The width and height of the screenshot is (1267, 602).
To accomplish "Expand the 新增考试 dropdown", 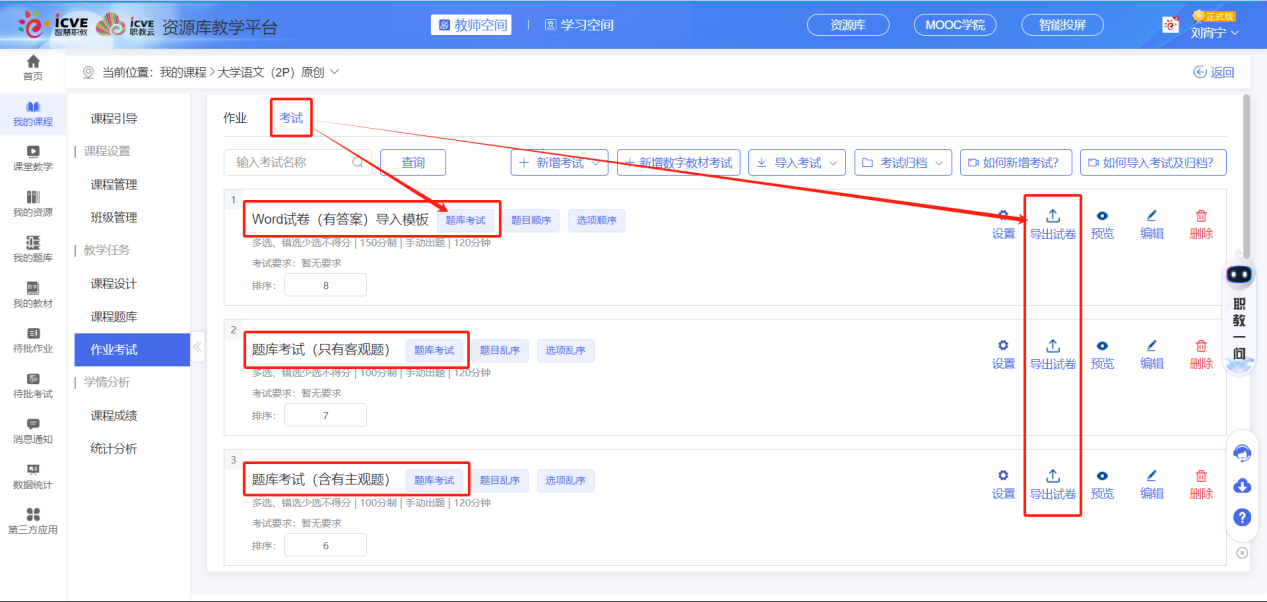I will click(x=559, y=163).
